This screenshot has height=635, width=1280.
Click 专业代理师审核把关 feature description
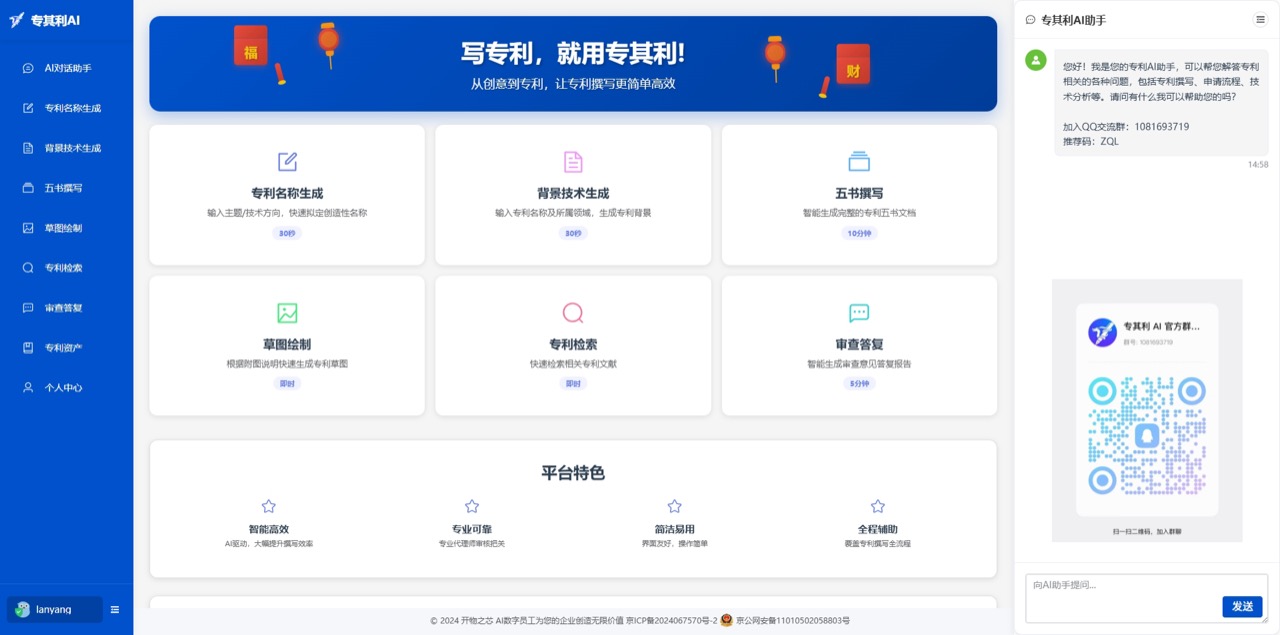click(x=472, y=544)
